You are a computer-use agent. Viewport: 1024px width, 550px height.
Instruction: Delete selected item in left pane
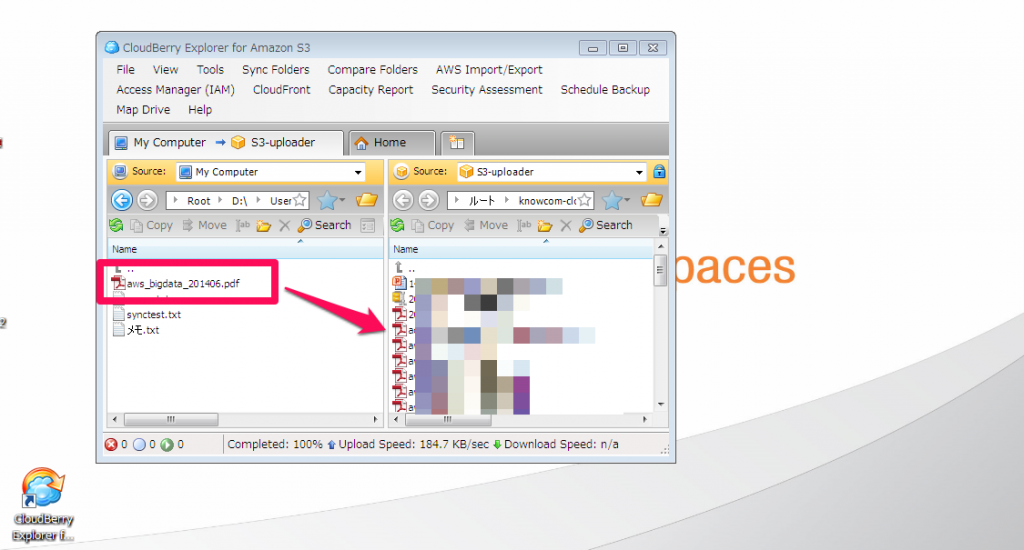click(284, 225)
